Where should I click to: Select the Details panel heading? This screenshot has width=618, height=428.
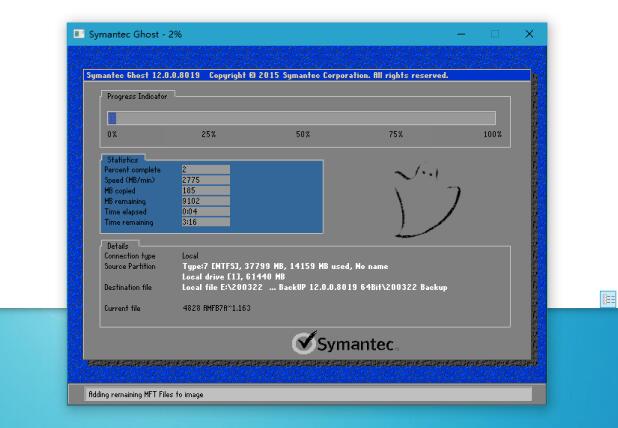click(x=117, y=246)
